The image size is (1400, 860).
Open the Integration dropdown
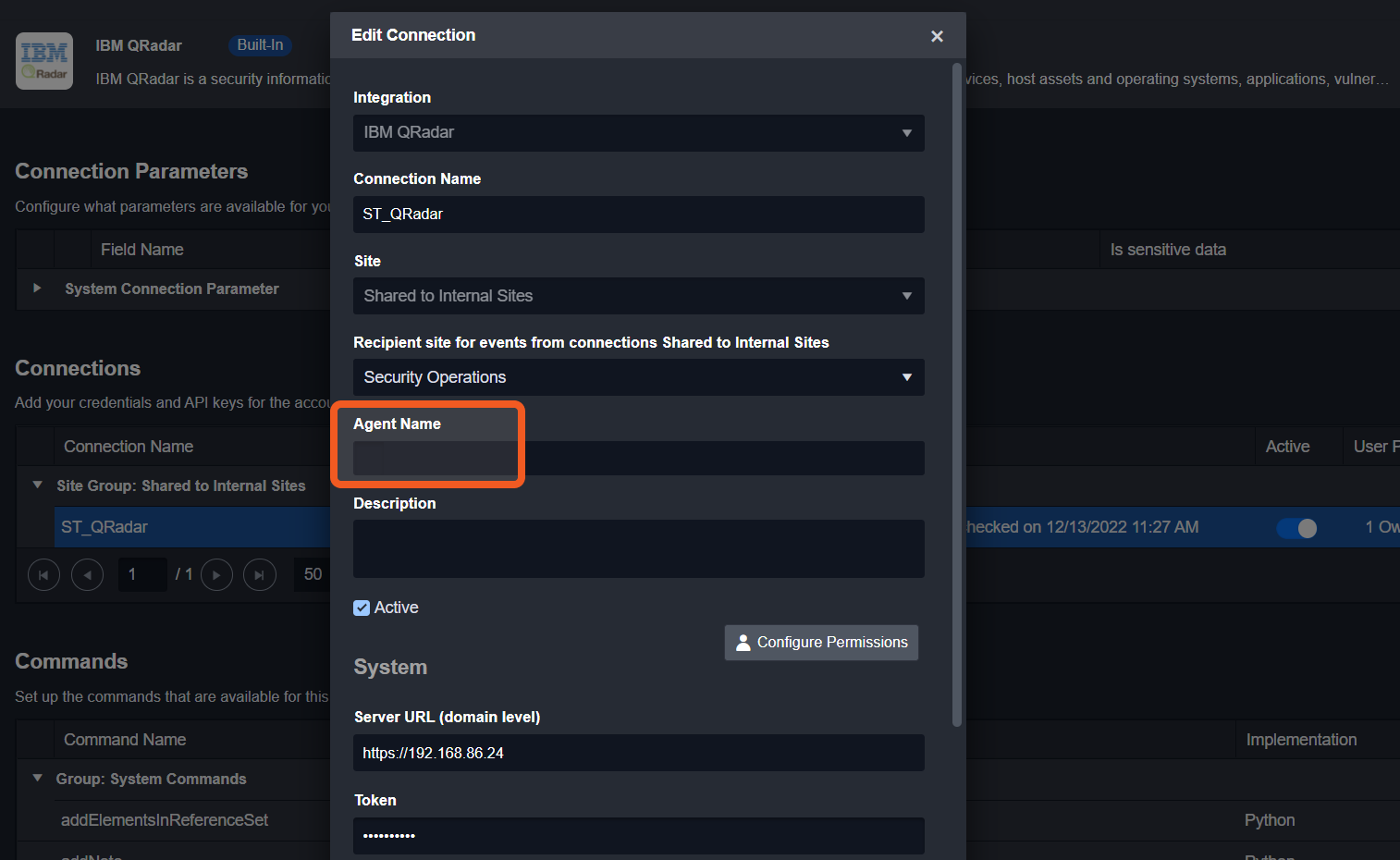[638, 133]
